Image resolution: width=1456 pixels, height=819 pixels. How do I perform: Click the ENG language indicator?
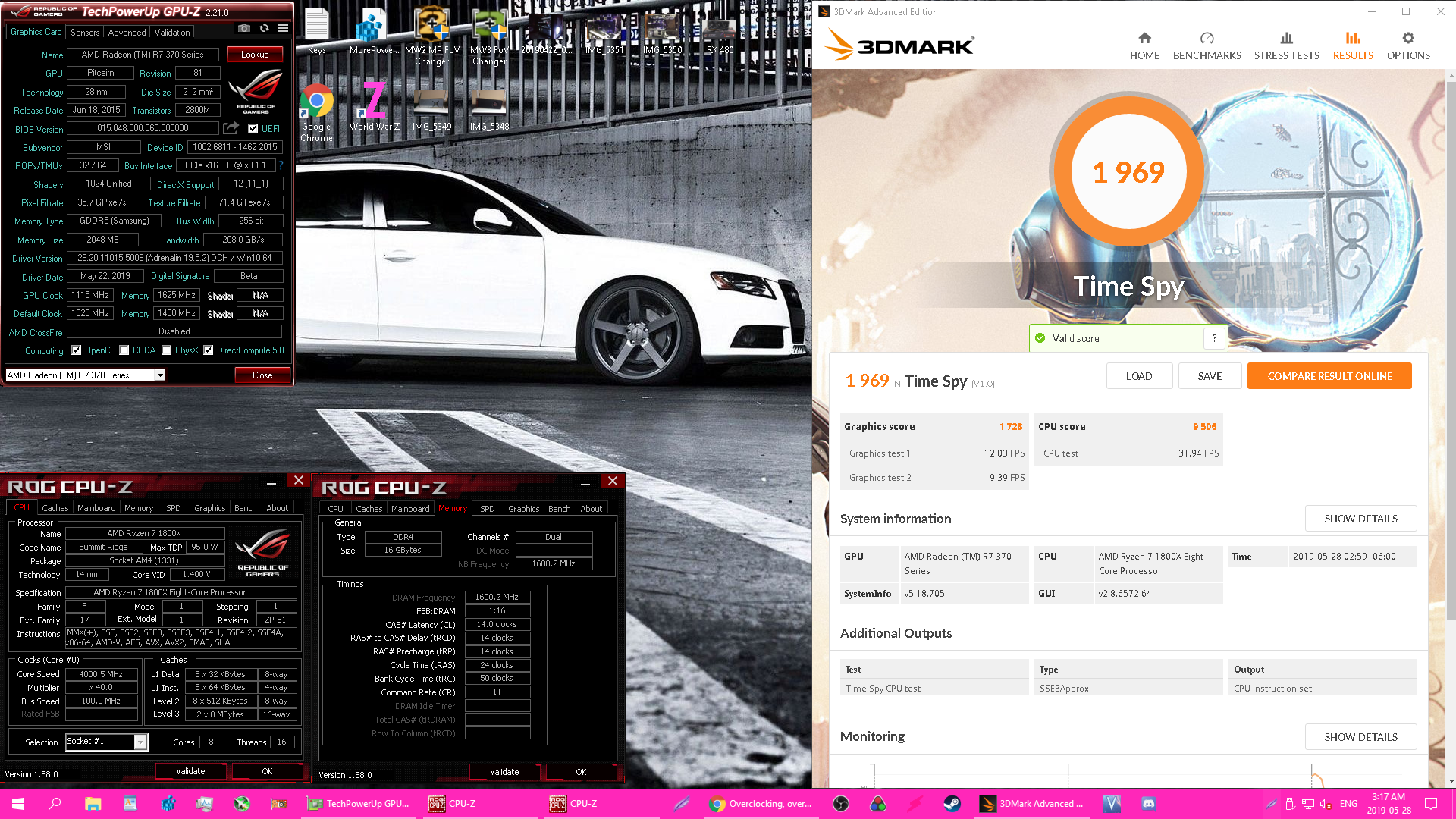tap(1348, 804)
